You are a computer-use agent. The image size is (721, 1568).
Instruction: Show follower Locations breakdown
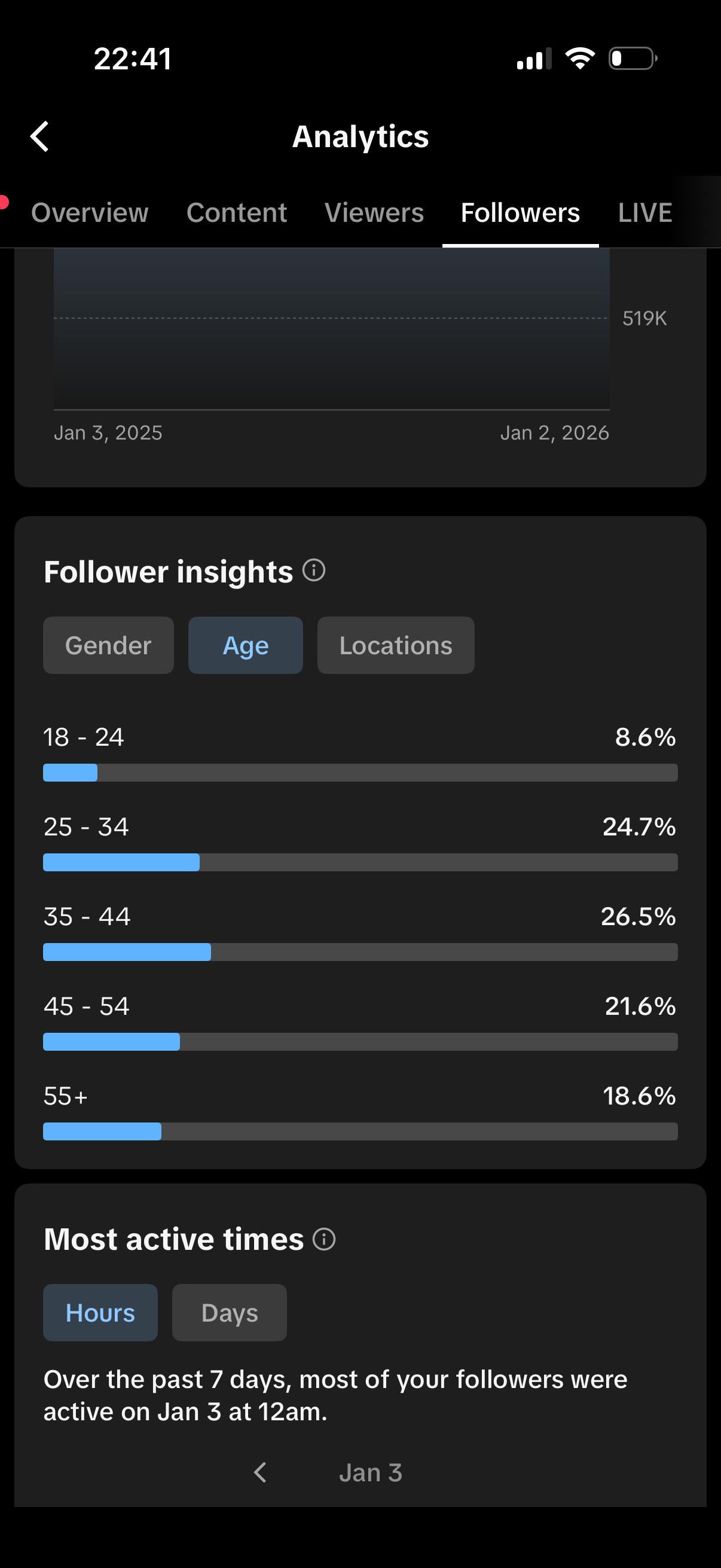click(396, 645)
